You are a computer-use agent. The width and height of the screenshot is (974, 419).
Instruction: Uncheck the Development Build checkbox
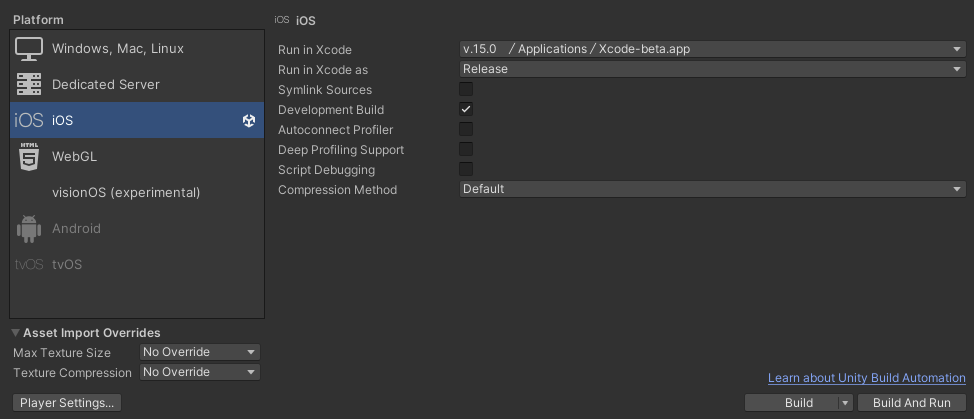coord(466,109)
